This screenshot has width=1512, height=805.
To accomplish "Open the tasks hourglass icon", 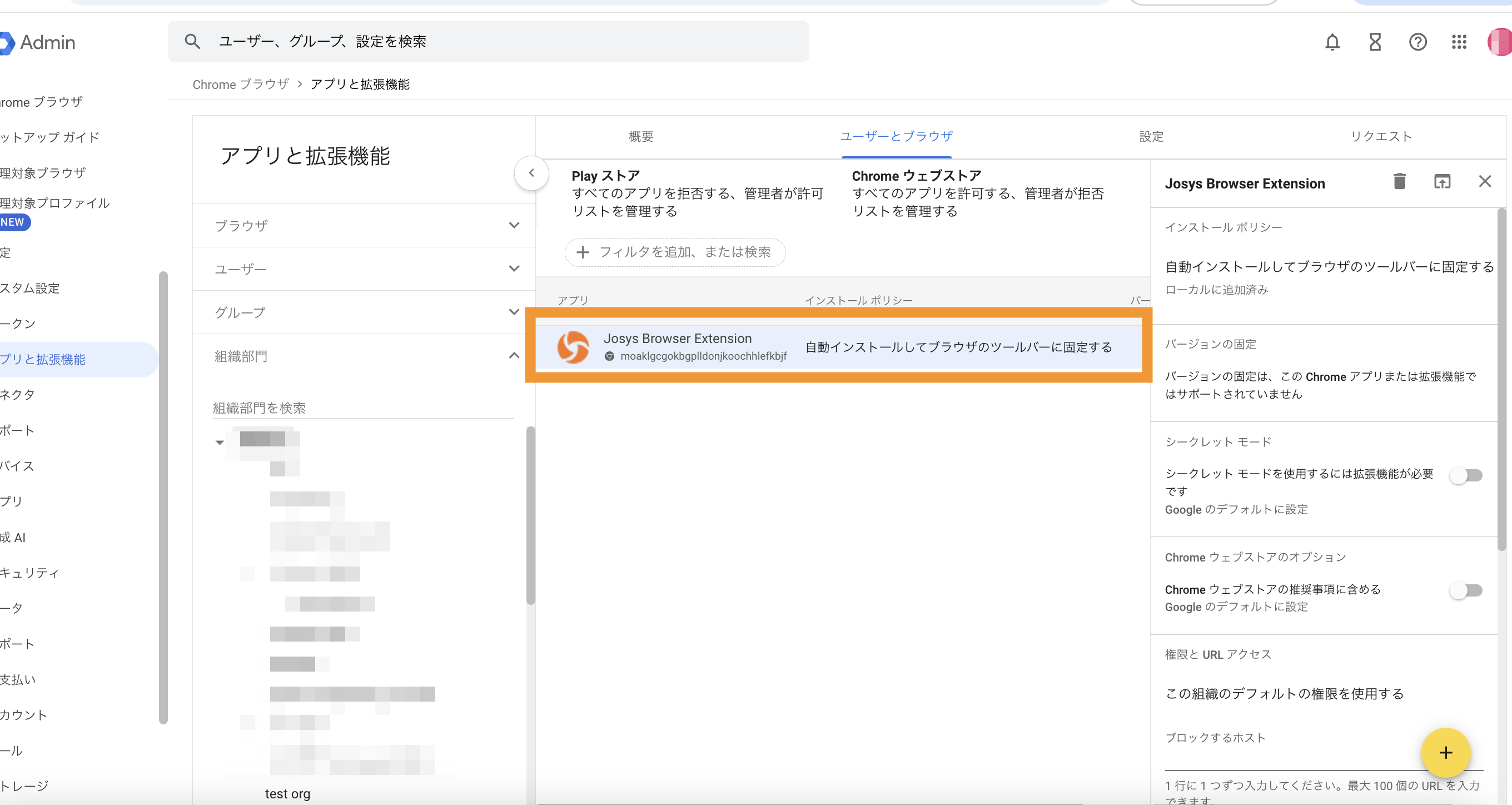I will coord(1375,42).
